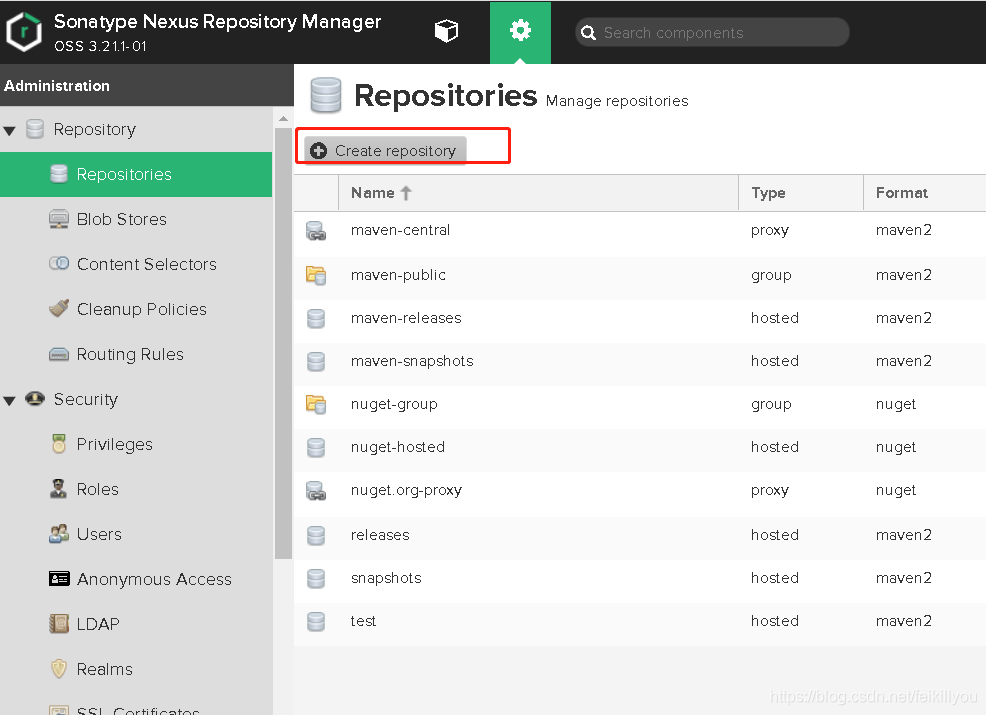
Task: Click the Cleanup Policies broom icon
Action: [x=59, y=309]
